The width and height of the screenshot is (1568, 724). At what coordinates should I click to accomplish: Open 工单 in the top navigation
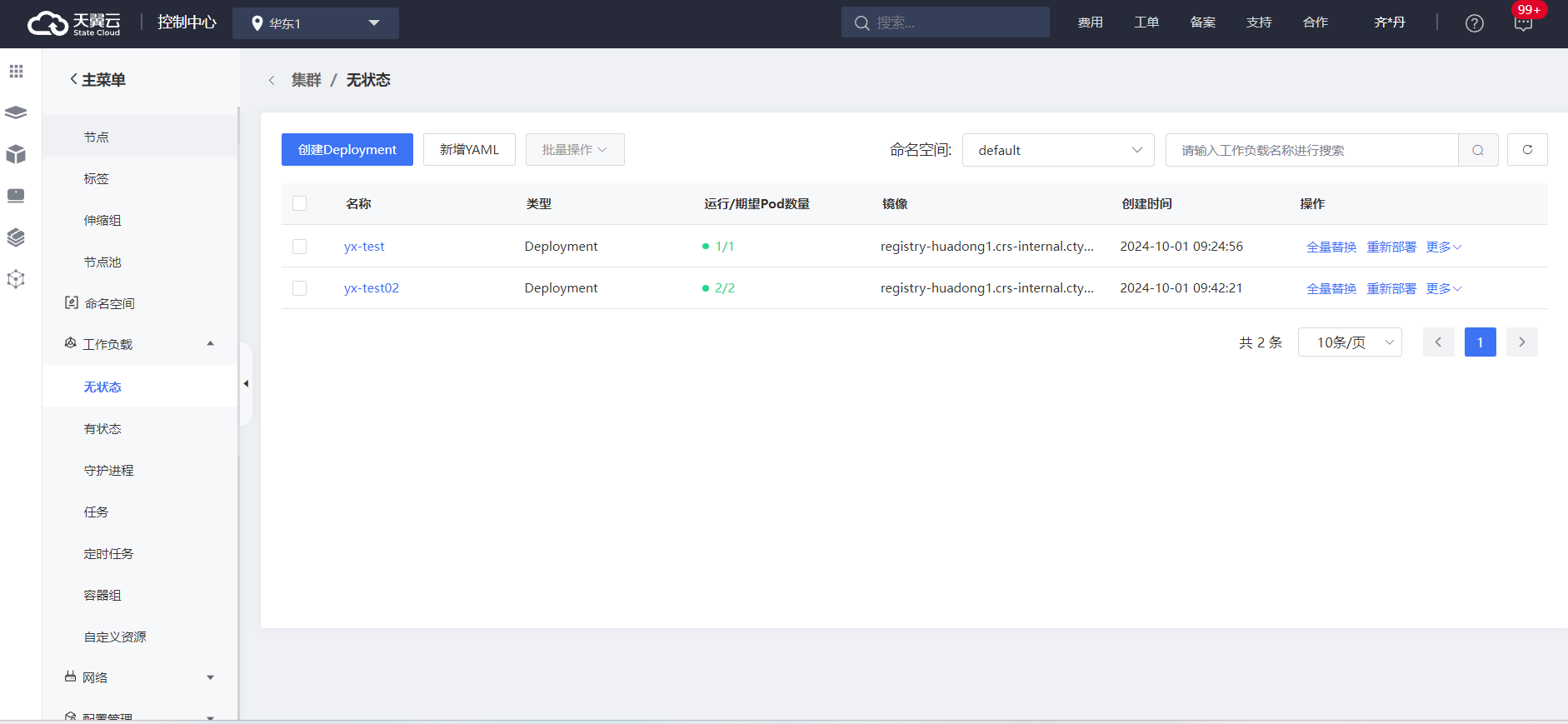tap(1146, 23)
